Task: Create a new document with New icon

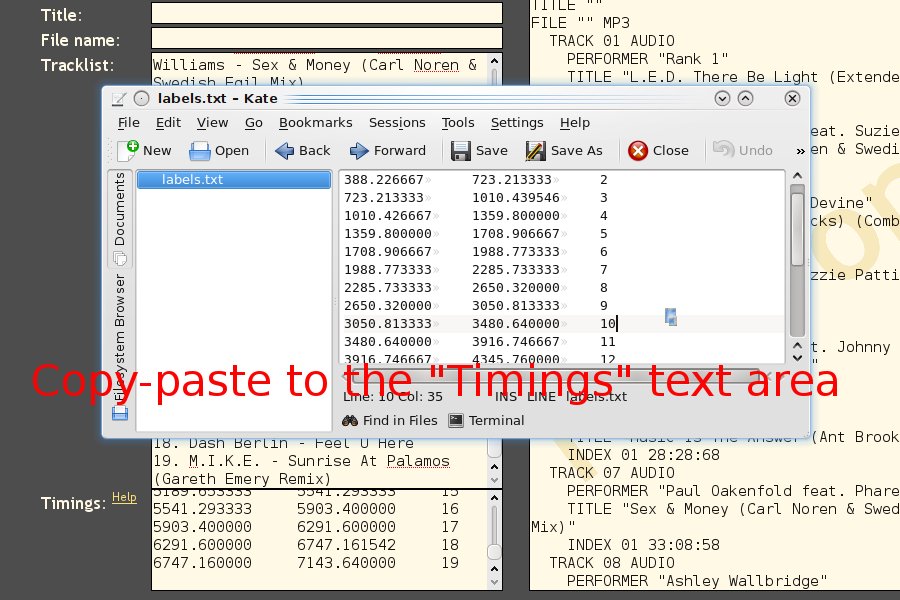Action: tap(144, 150)
